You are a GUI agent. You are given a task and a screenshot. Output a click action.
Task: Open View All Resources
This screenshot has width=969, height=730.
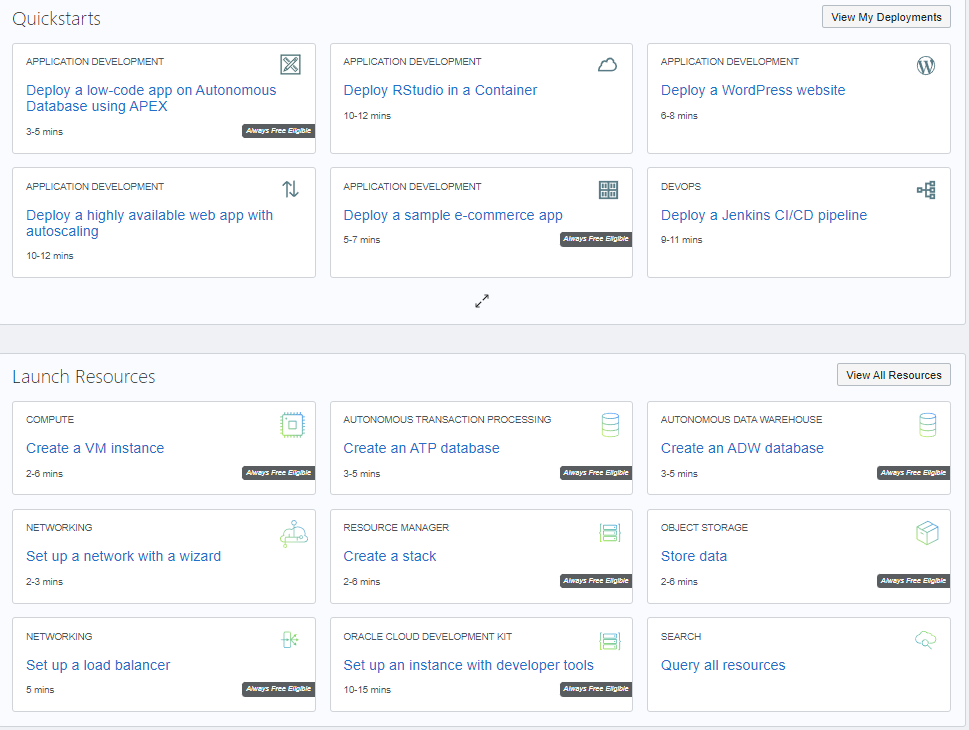tap(894, 375)
